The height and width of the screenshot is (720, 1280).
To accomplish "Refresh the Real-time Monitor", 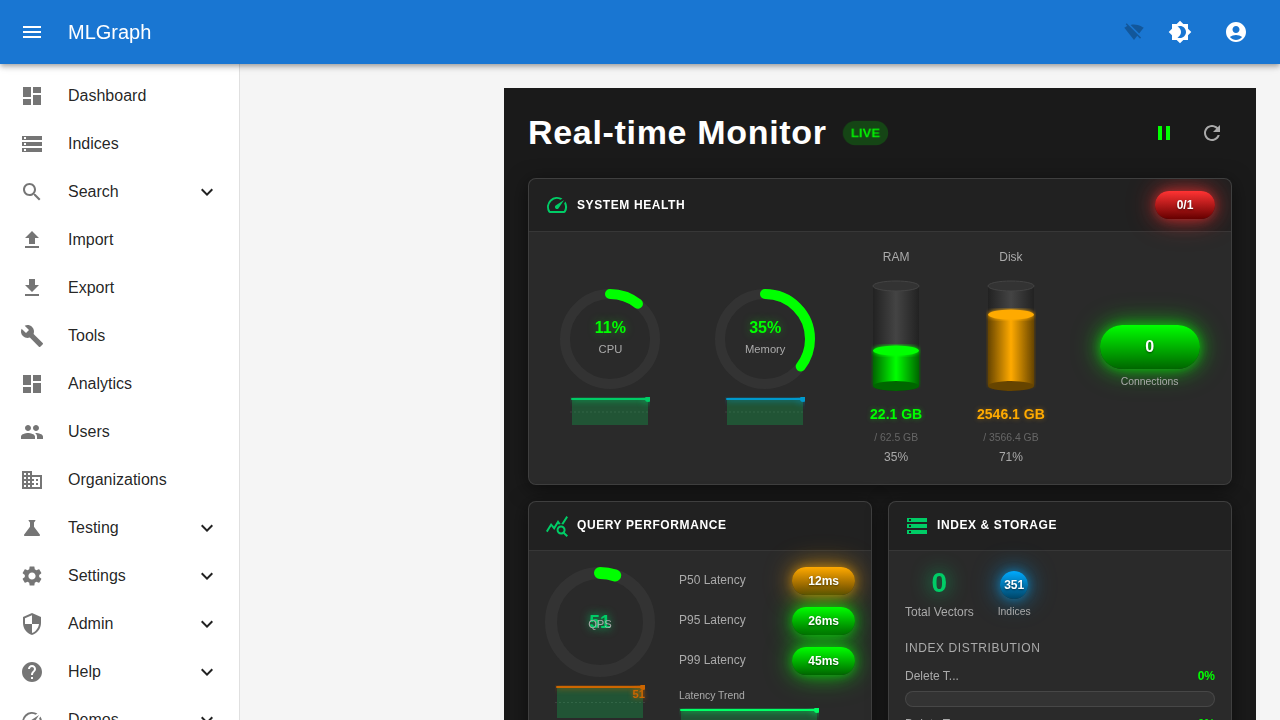I will (1212, 133).
